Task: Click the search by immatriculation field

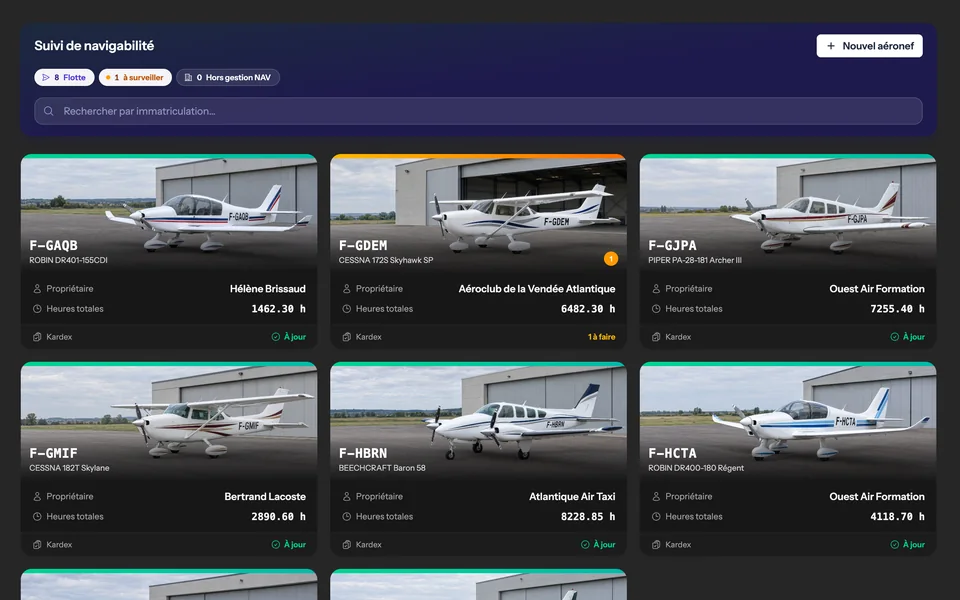Action: (478, 111)
